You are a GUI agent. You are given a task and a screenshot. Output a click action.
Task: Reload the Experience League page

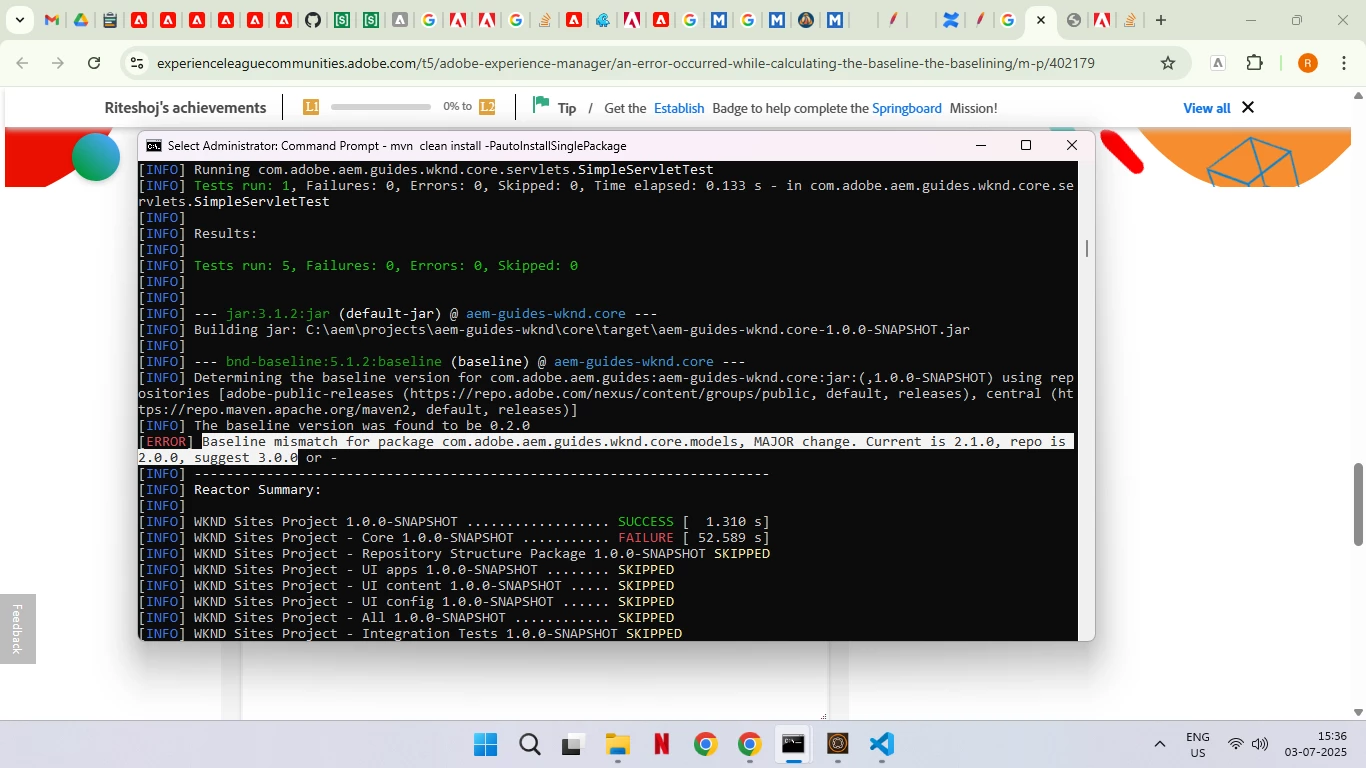click(94, 63)
